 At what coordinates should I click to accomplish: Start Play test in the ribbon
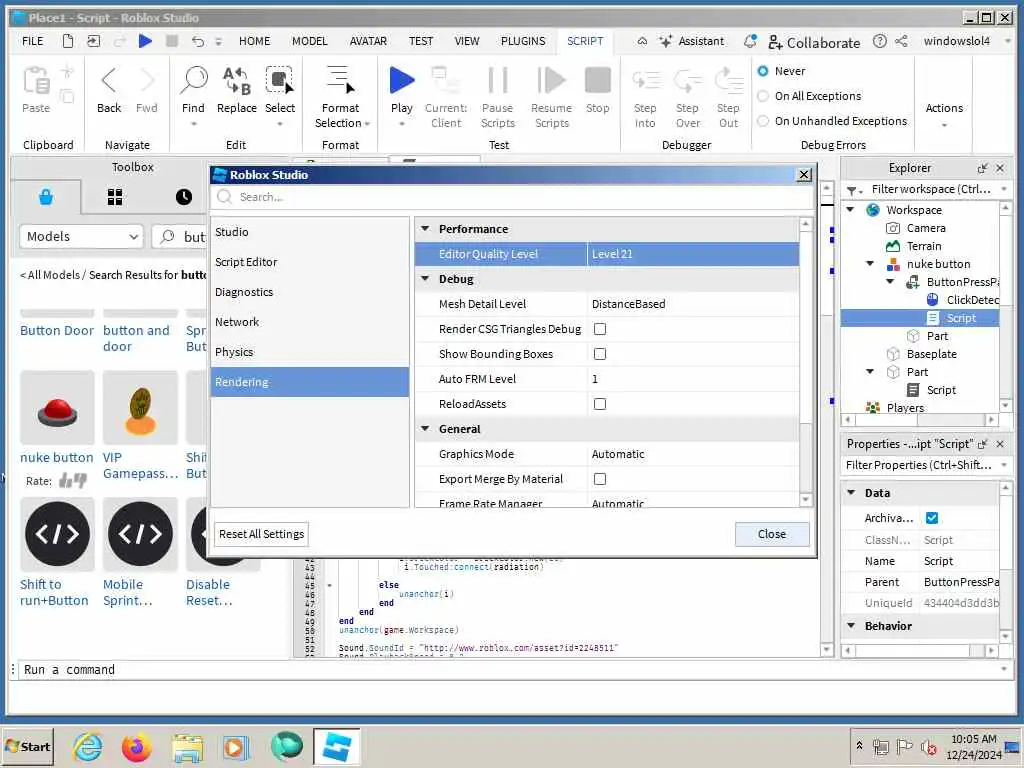402,90
